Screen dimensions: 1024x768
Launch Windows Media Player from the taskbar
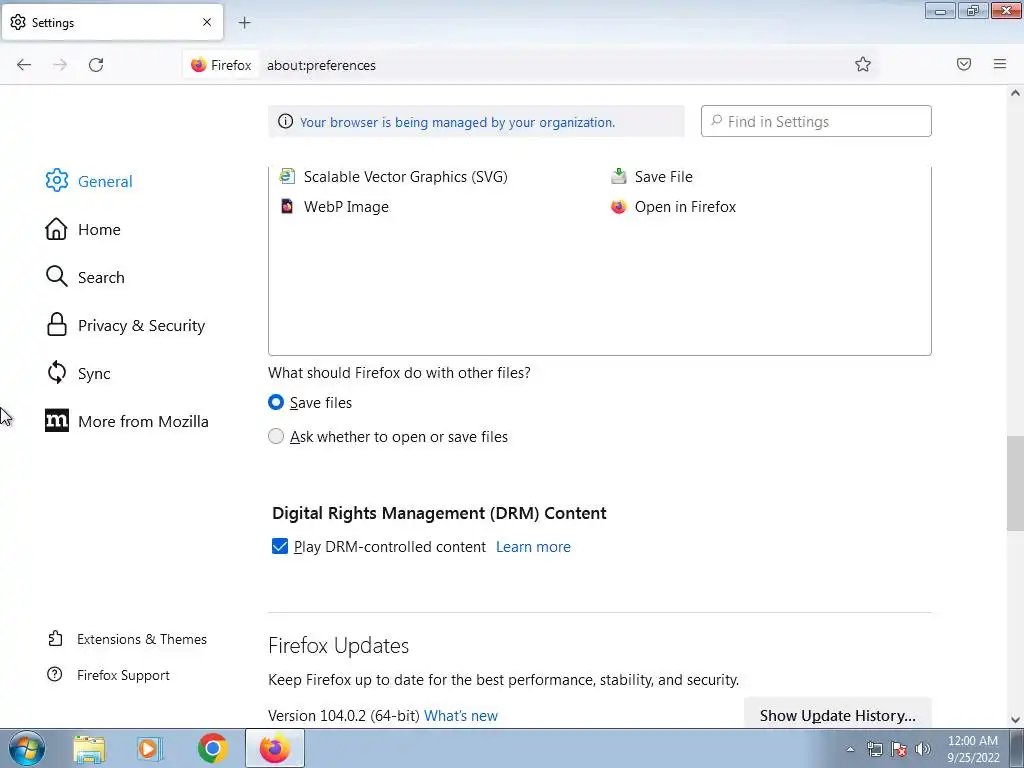pyautogui.click(x=150, y=748)
